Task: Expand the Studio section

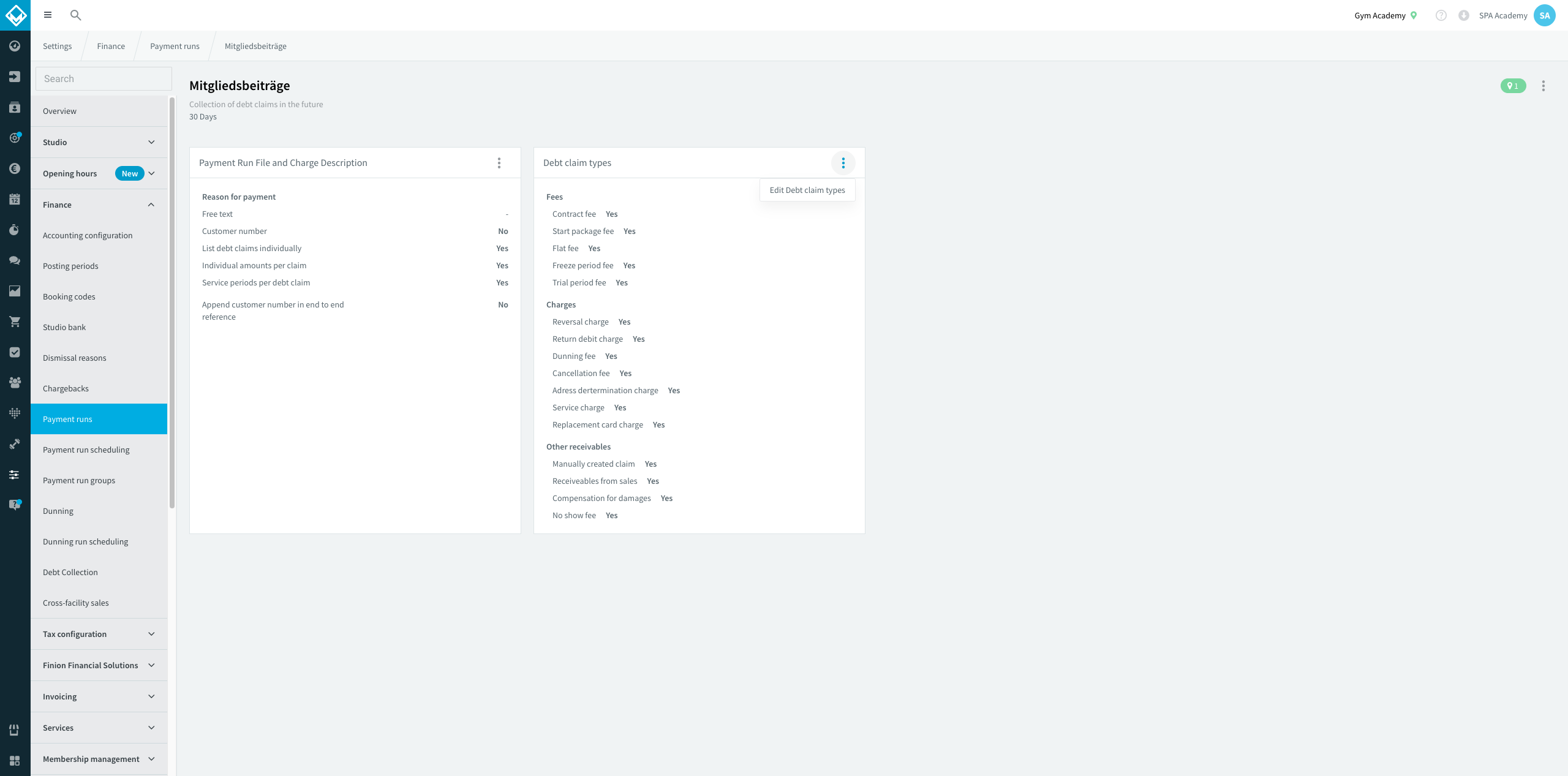Action: point(99,142)
